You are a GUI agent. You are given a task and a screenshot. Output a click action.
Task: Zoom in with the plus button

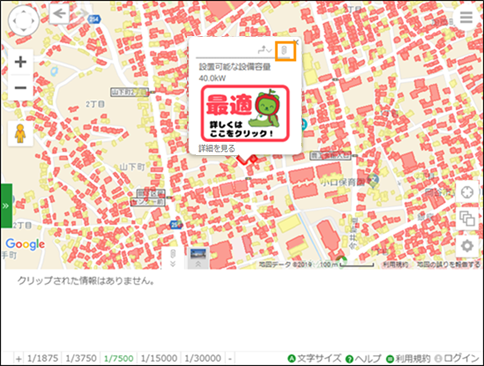point(20,62)
